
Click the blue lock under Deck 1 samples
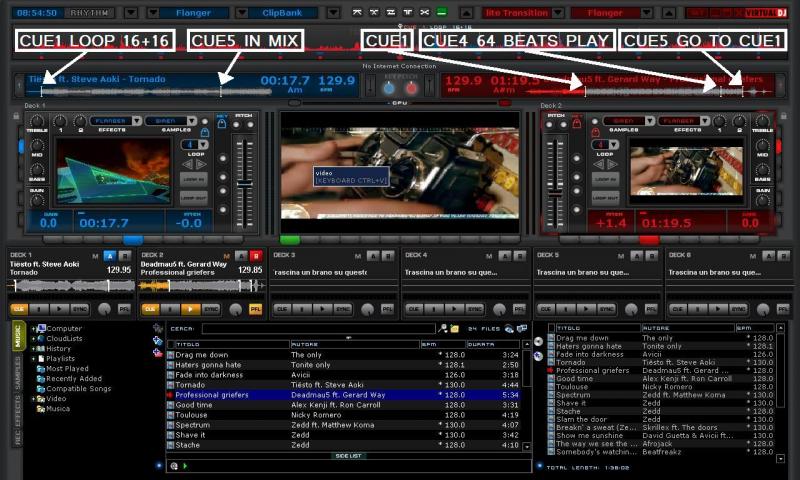205,133
